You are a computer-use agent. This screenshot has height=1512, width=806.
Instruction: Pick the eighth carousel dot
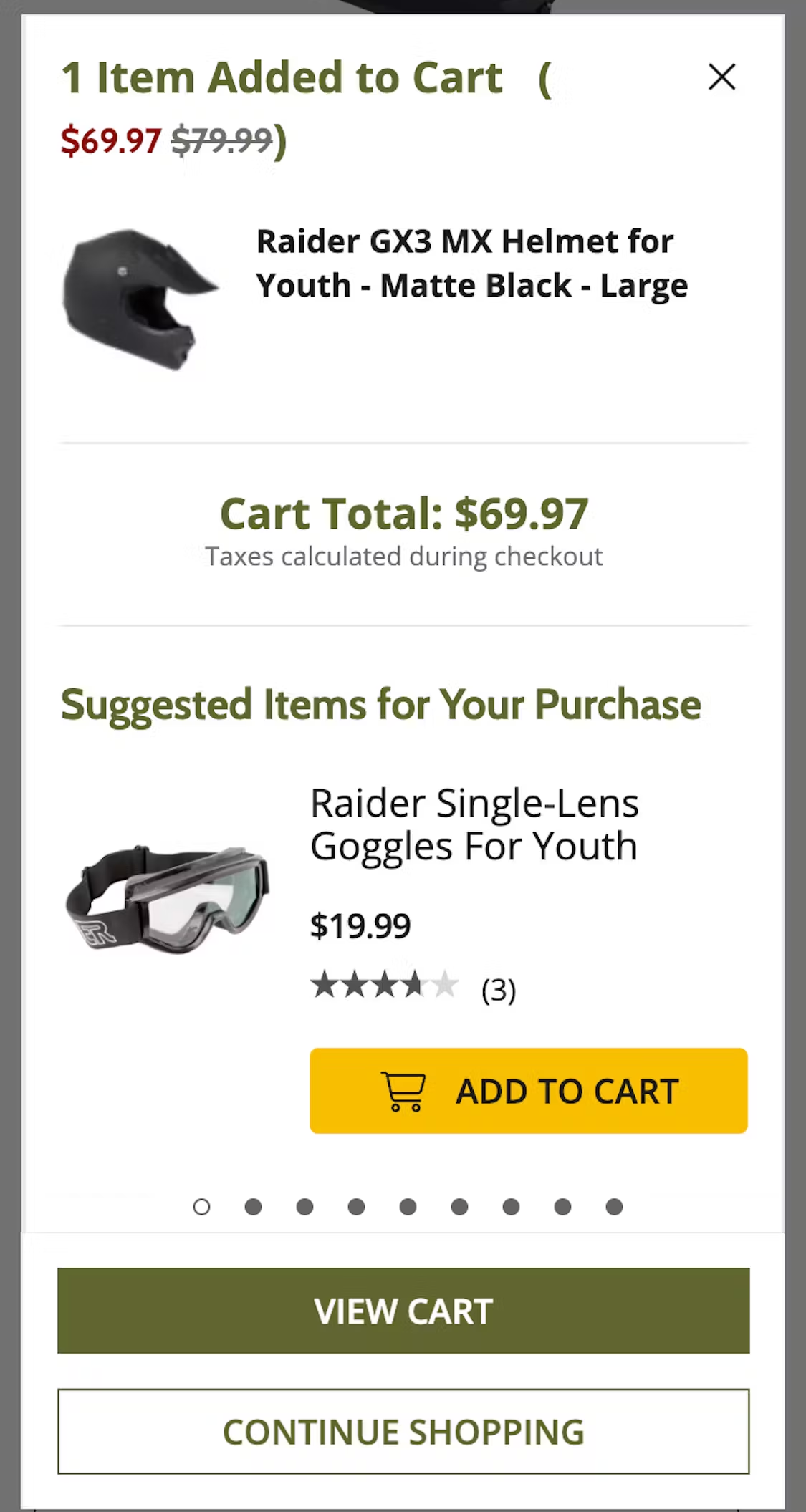pyautogui.click(x=563, y=1207)
